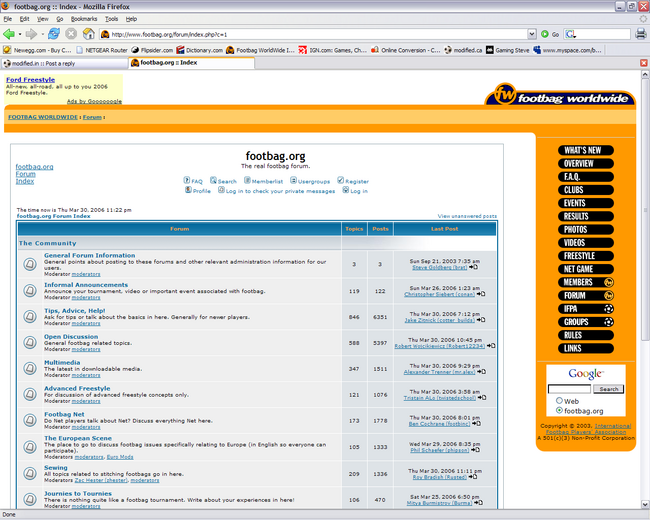Click folder icon of The European Scene
The image size is (650, 520).
point(30,447)
